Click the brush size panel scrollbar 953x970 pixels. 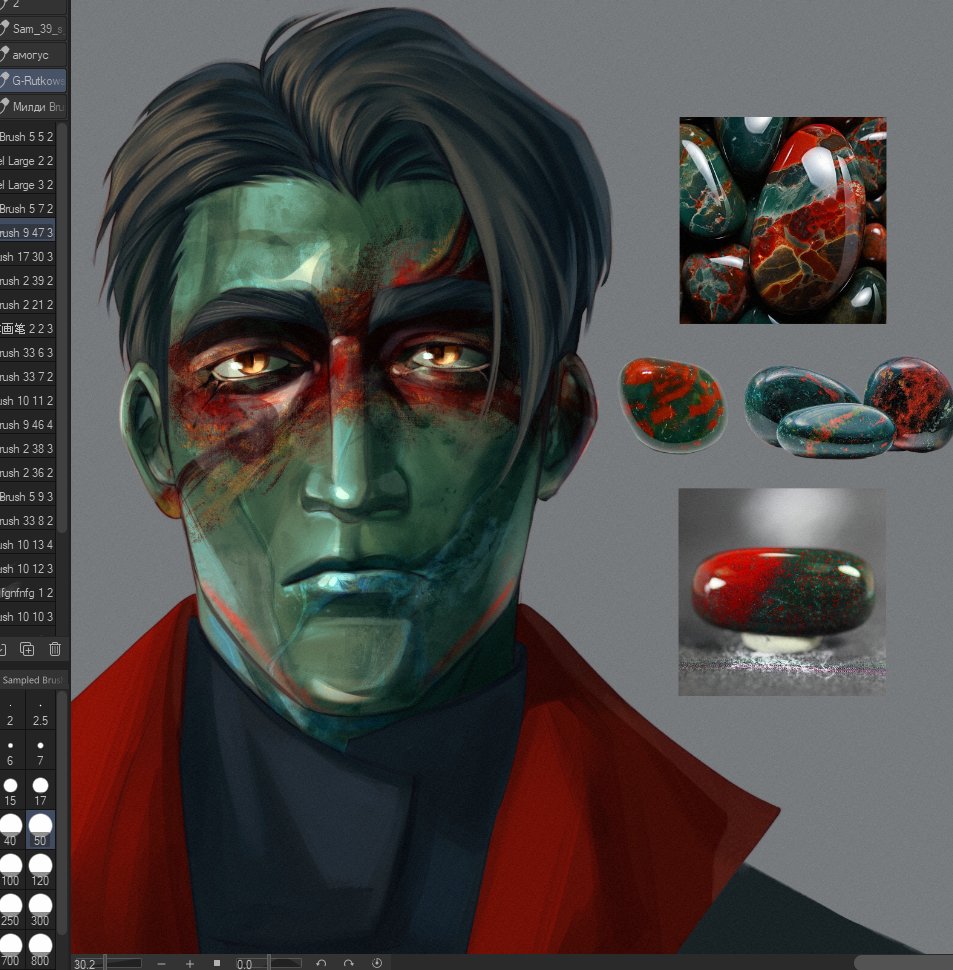[x=62, y=812]
